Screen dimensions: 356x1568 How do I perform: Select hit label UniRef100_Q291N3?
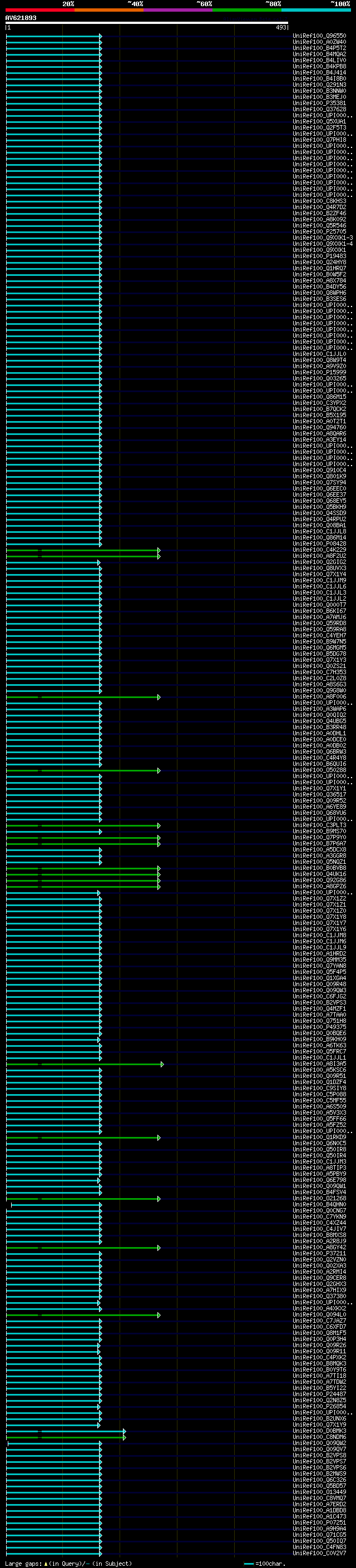pyautogui.click(x=319, y=85)
